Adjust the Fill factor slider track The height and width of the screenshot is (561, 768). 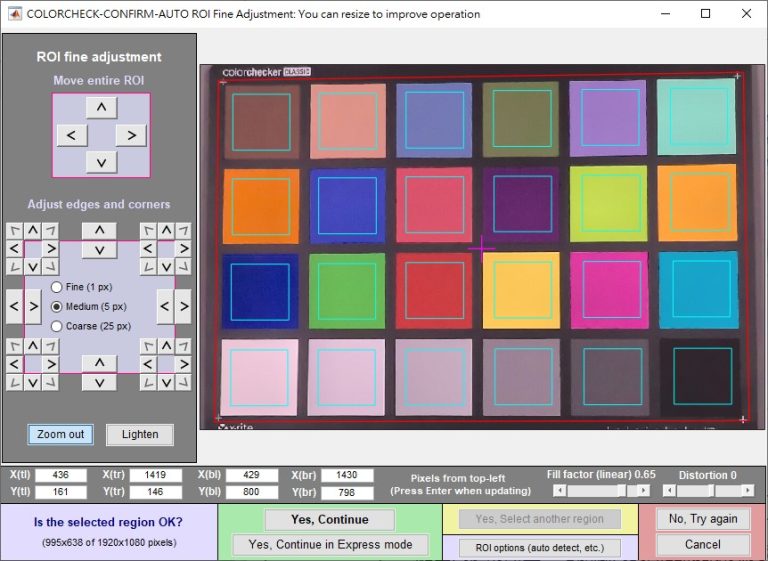pyautogui.click(x=601, y=490)
